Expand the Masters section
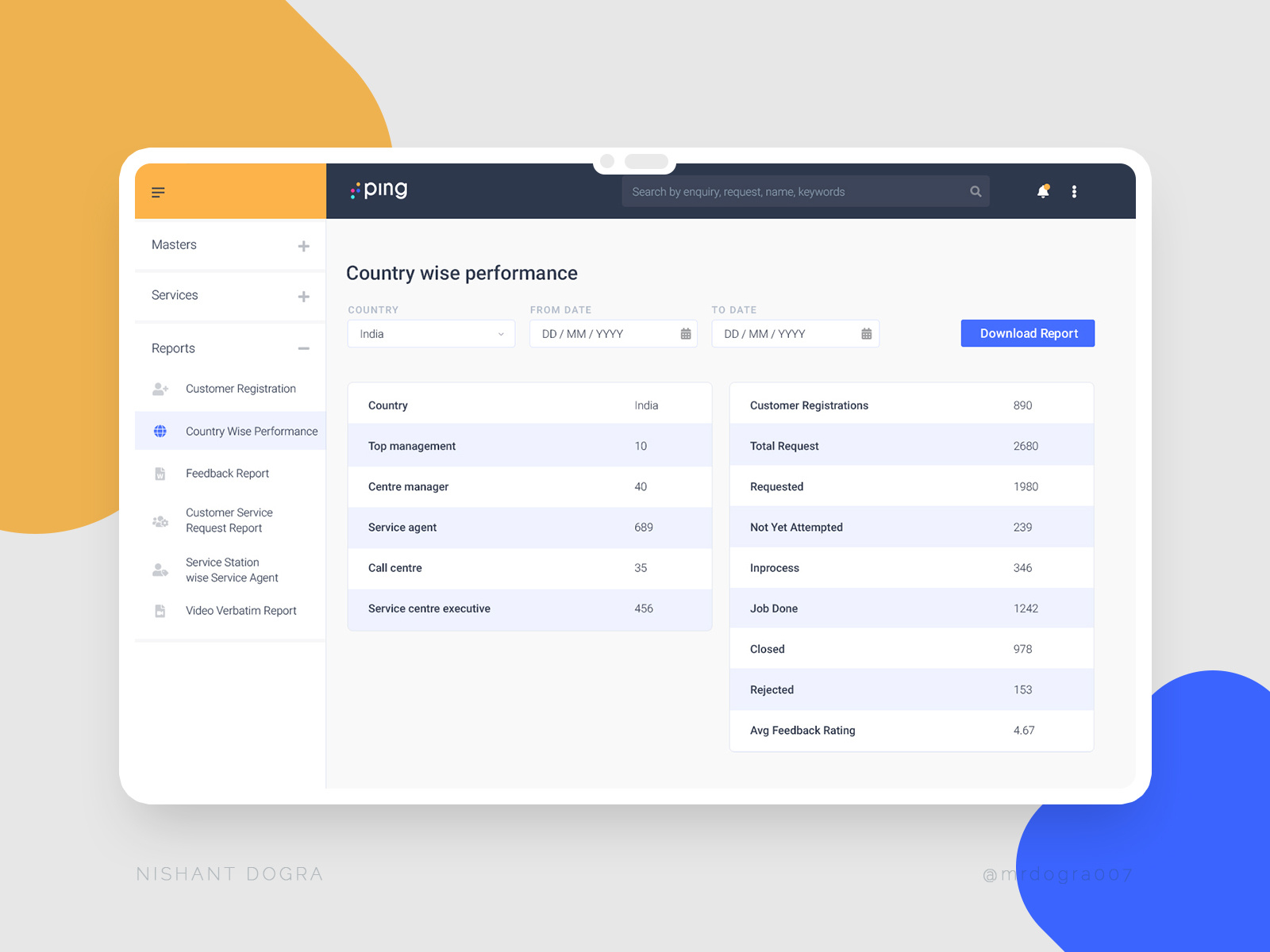This screenshot has width=1270, height=952. pyautogui.click(x=303, y=245)
